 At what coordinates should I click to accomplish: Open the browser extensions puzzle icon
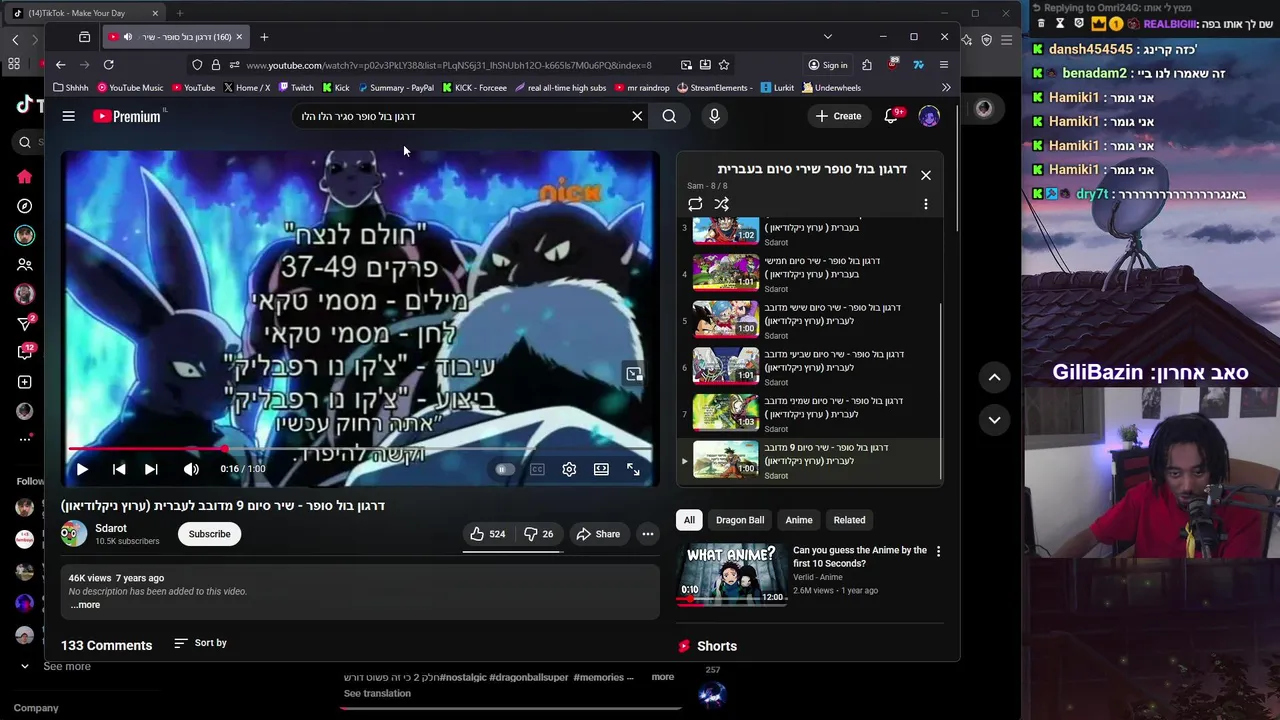tap(867, 65)
